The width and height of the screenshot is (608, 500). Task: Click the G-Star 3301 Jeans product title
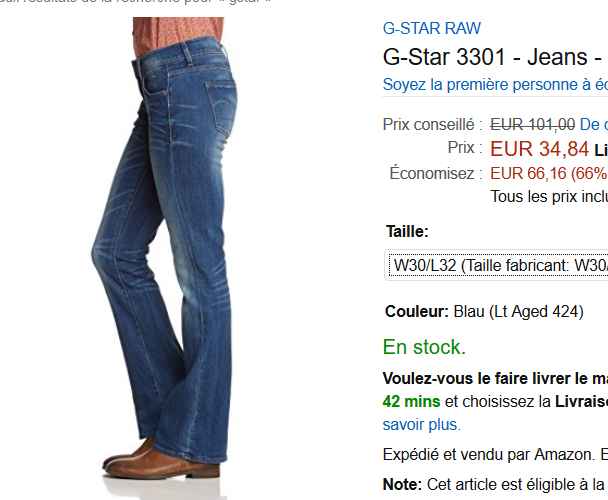point(495,57)
